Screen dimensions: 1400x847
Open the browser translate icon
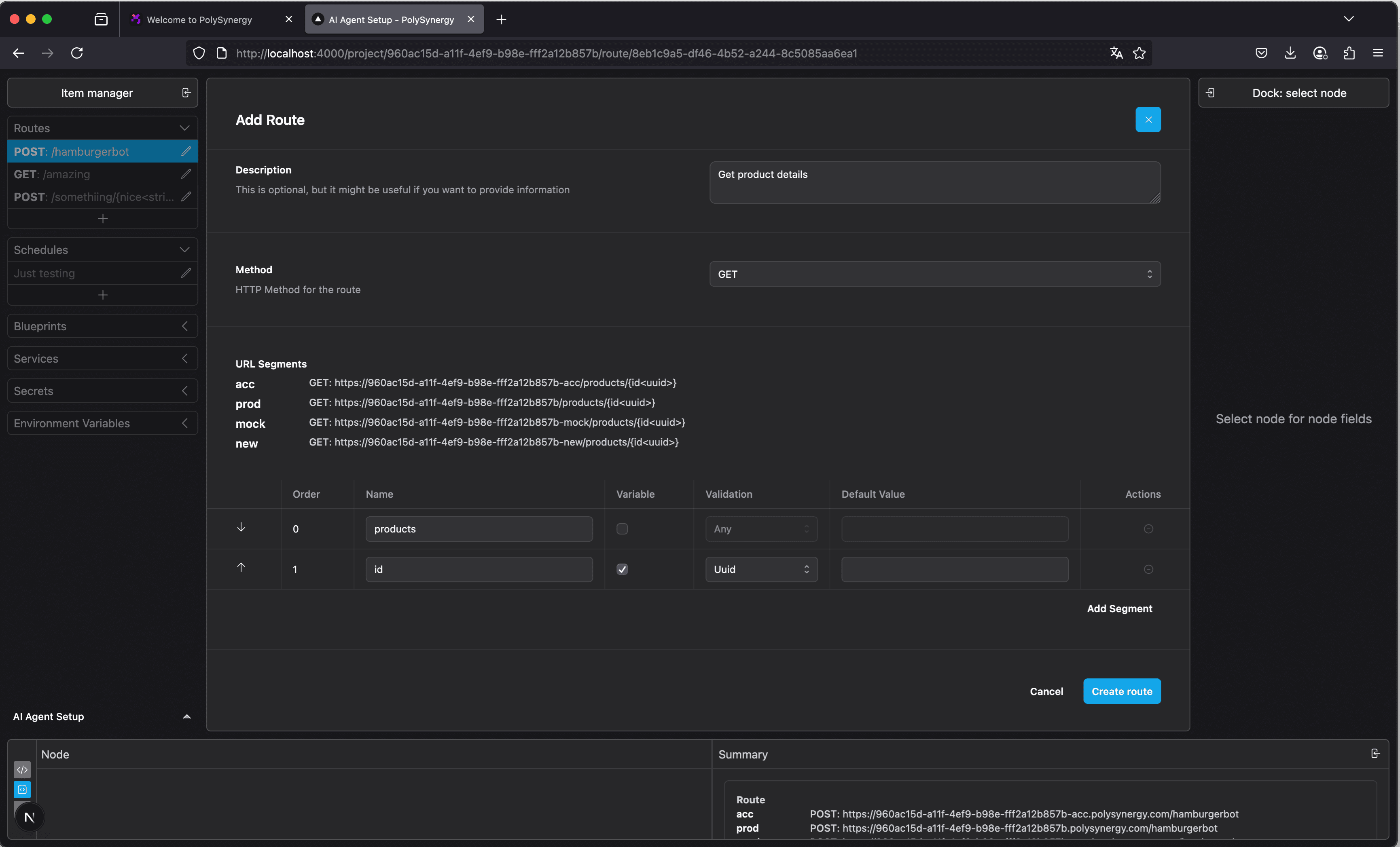point(1116,53)
